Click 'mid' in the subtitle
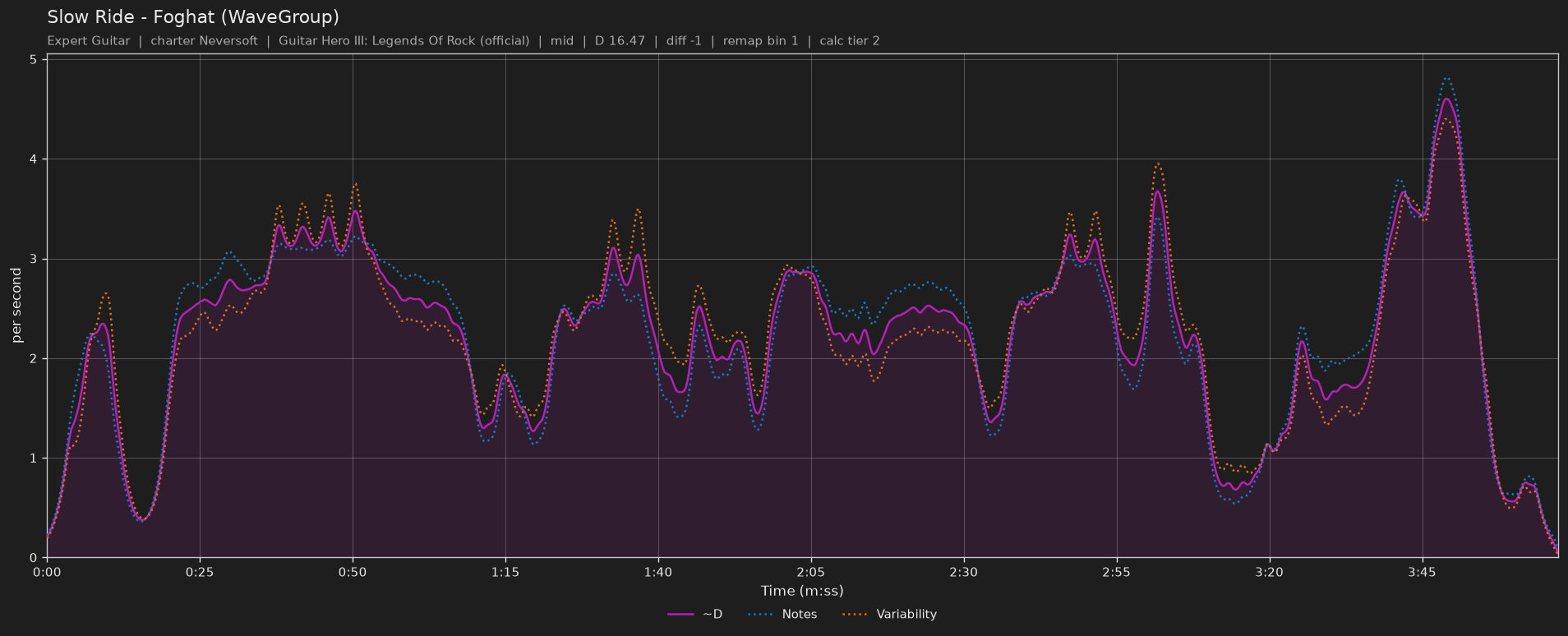 (562, 41)
